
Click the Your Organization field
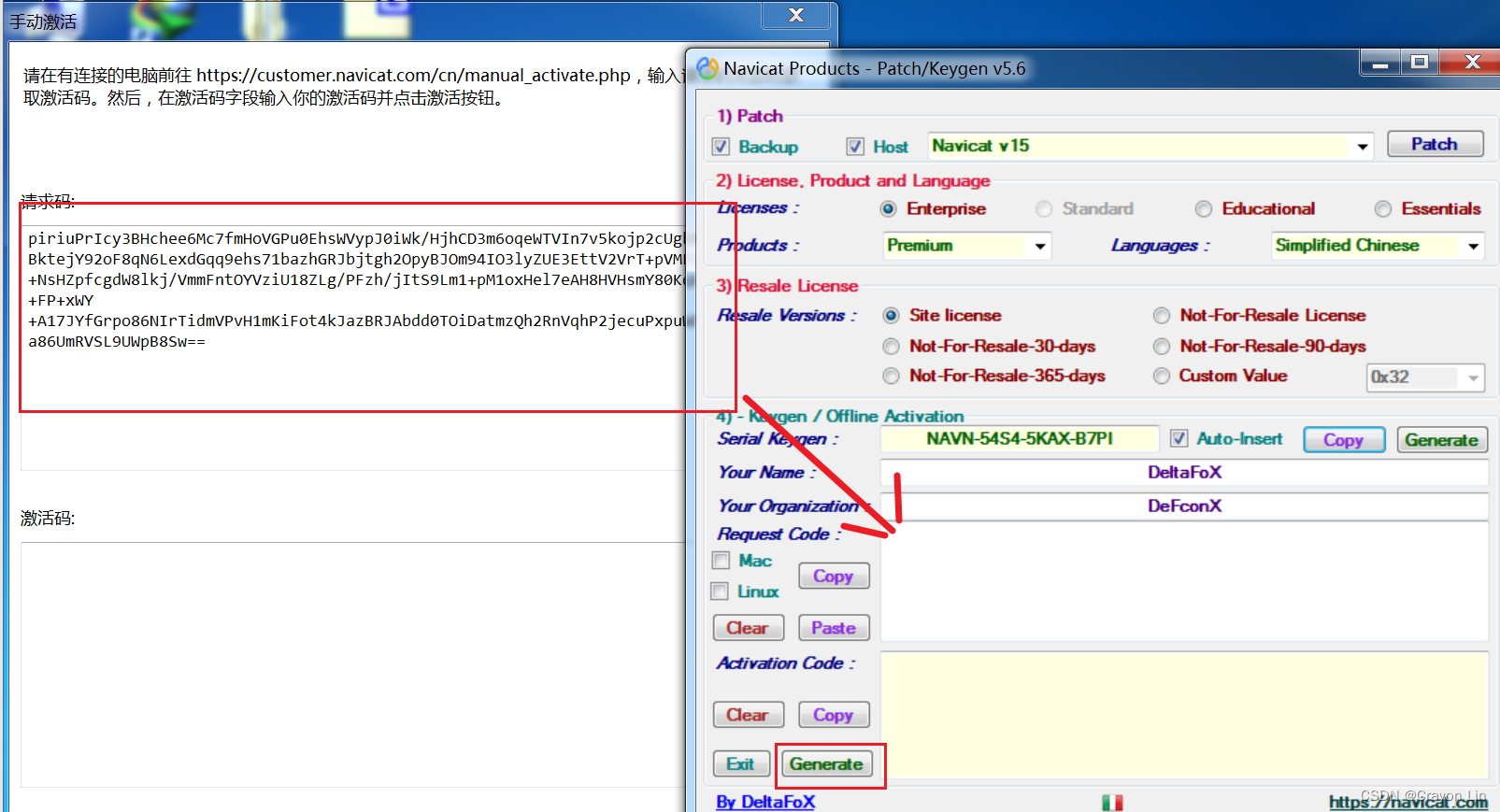[1184, 506]
